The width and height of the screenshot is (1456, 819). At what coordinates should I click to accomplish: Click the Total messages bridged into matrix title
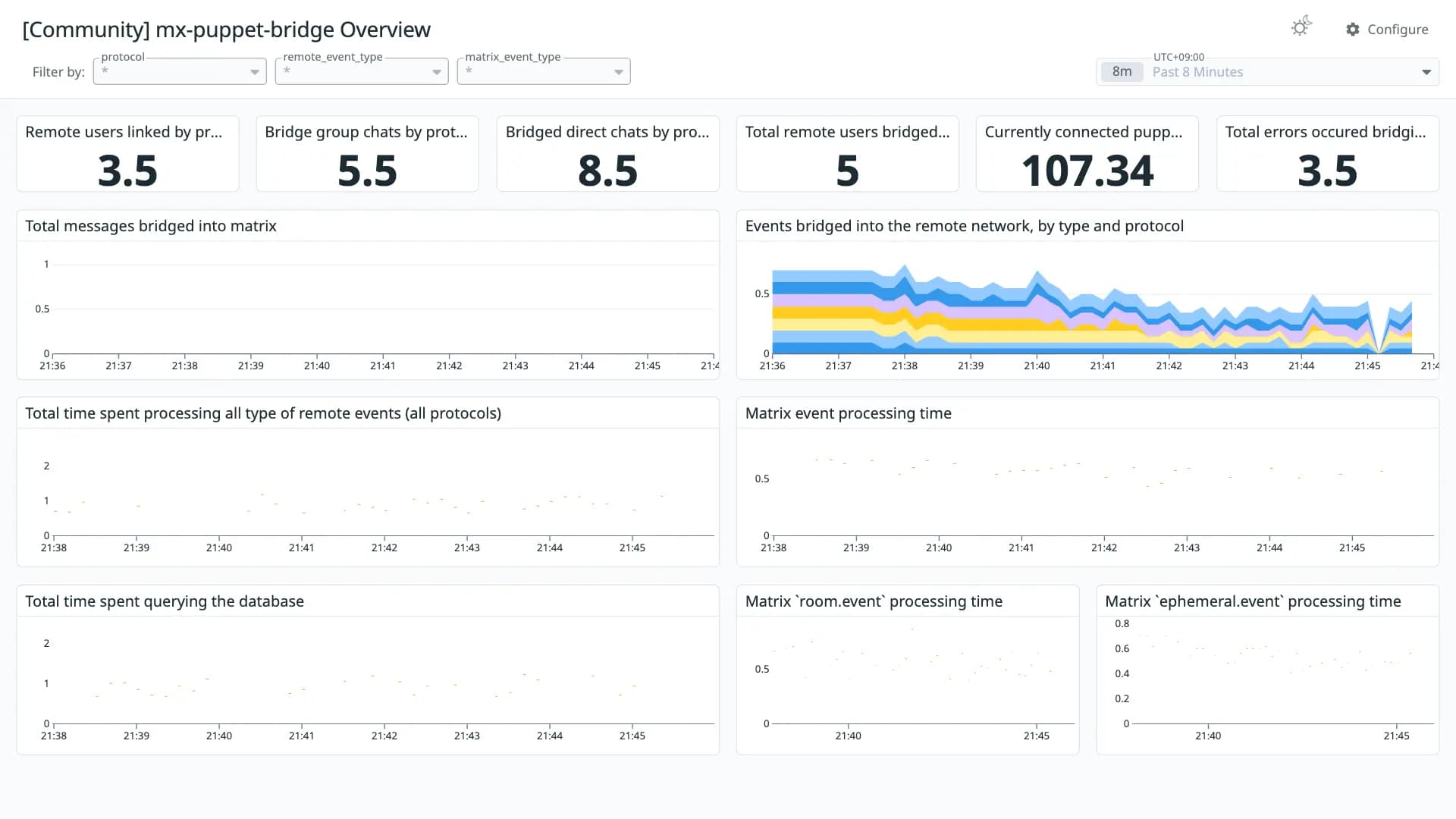(x=151, y=226)
